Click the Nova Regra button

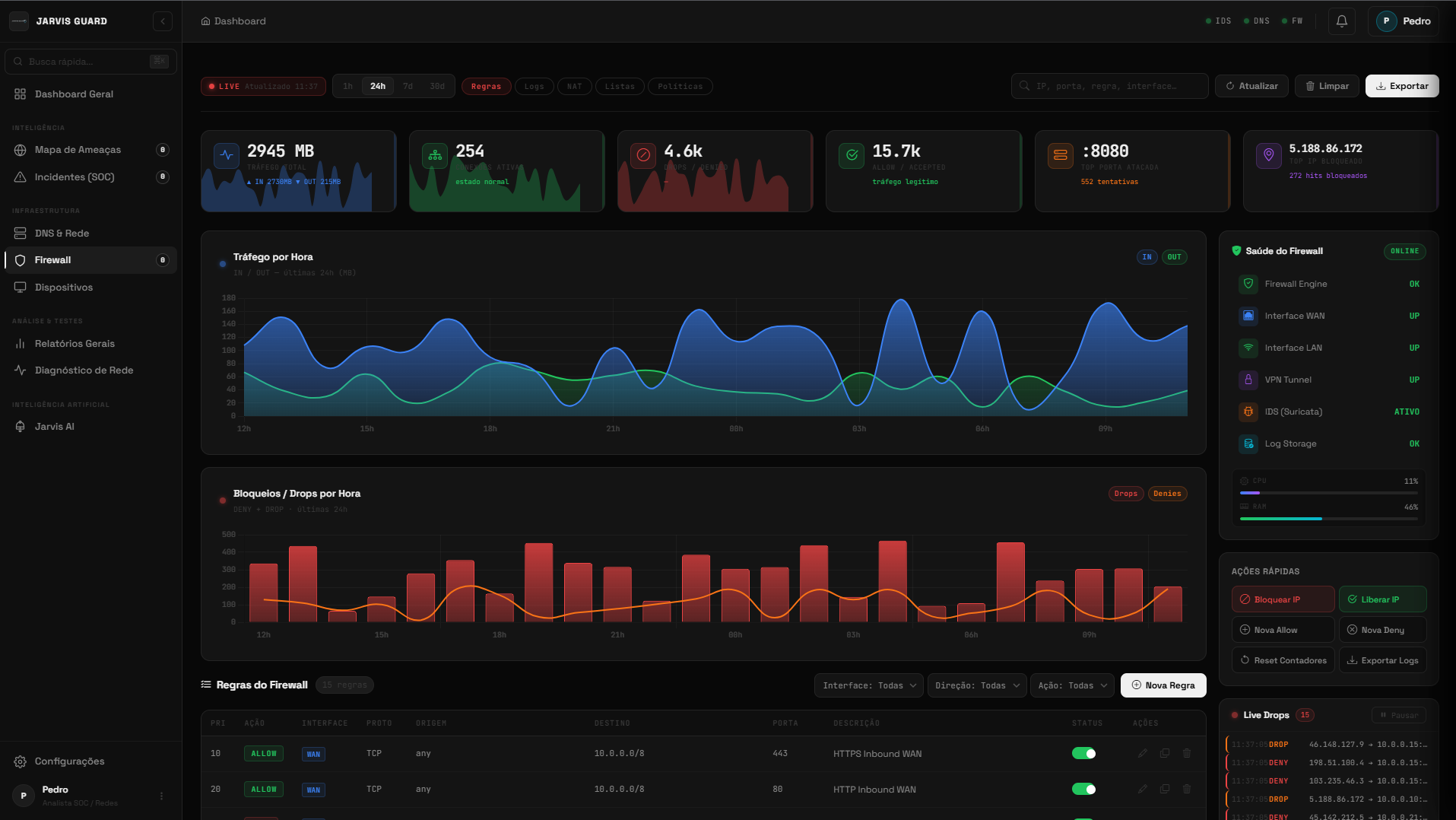1163,685
